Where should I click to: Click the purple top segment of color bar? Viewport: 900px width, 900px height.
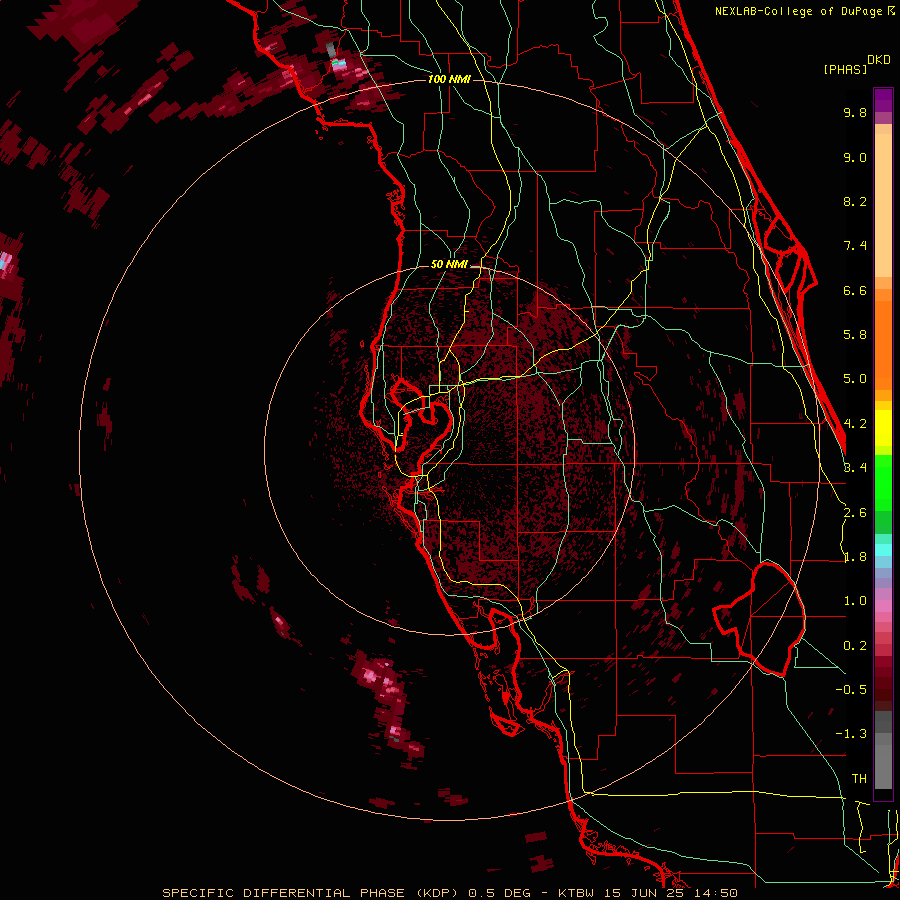point(883,100)
